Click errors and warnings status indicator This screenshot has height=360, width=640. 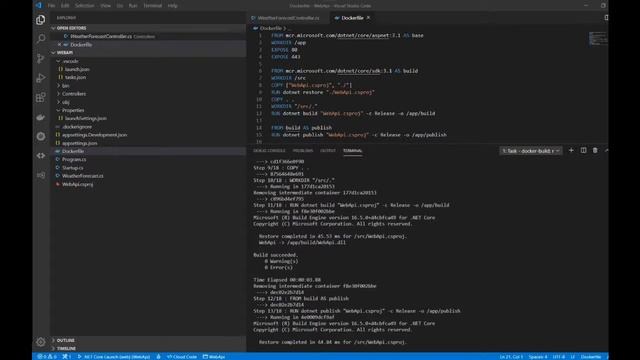47,356
